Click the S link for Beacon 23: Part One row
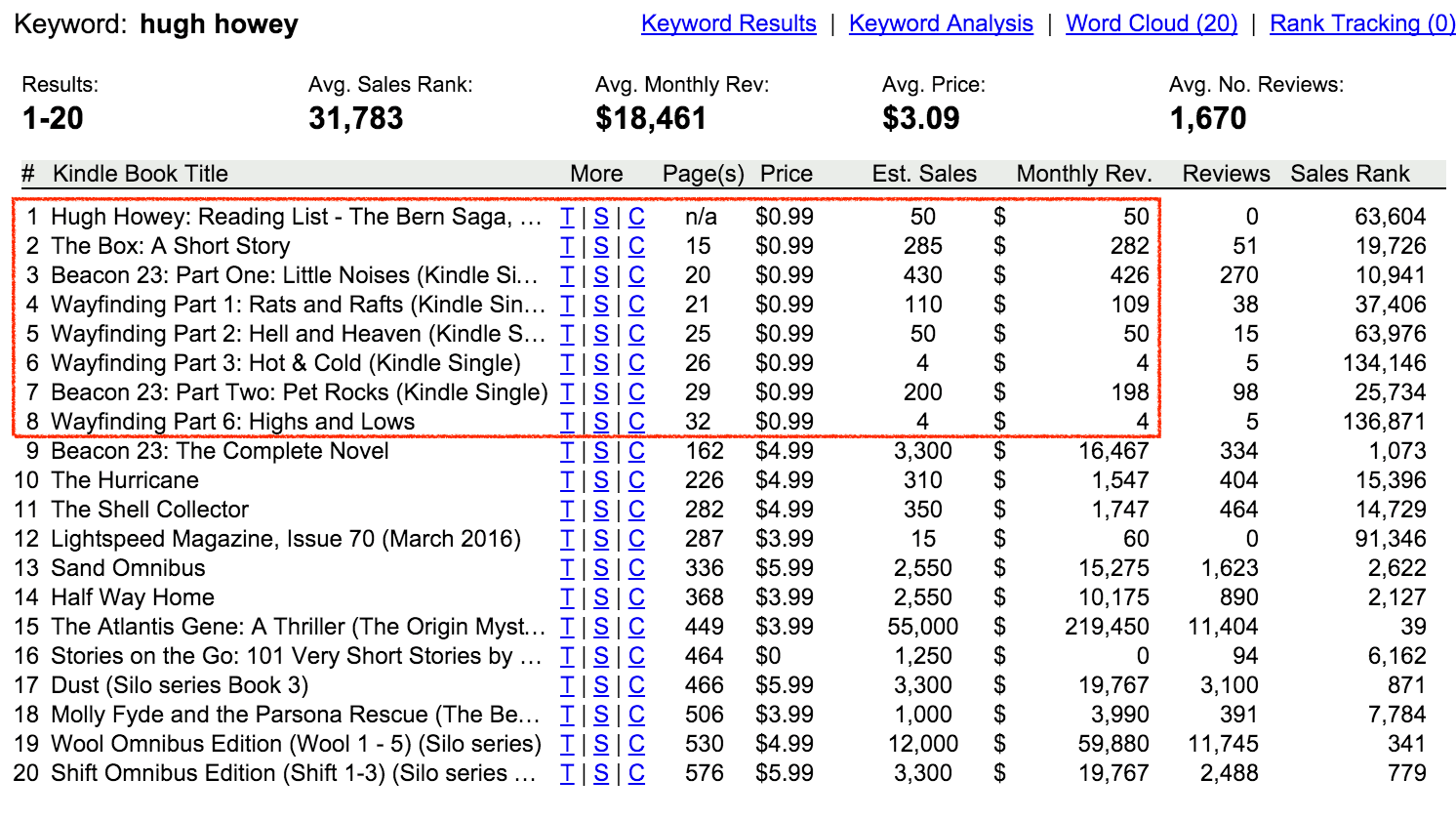Image resolution: width=1456 pixels, height=820 pixels. [x=601, y=275]
